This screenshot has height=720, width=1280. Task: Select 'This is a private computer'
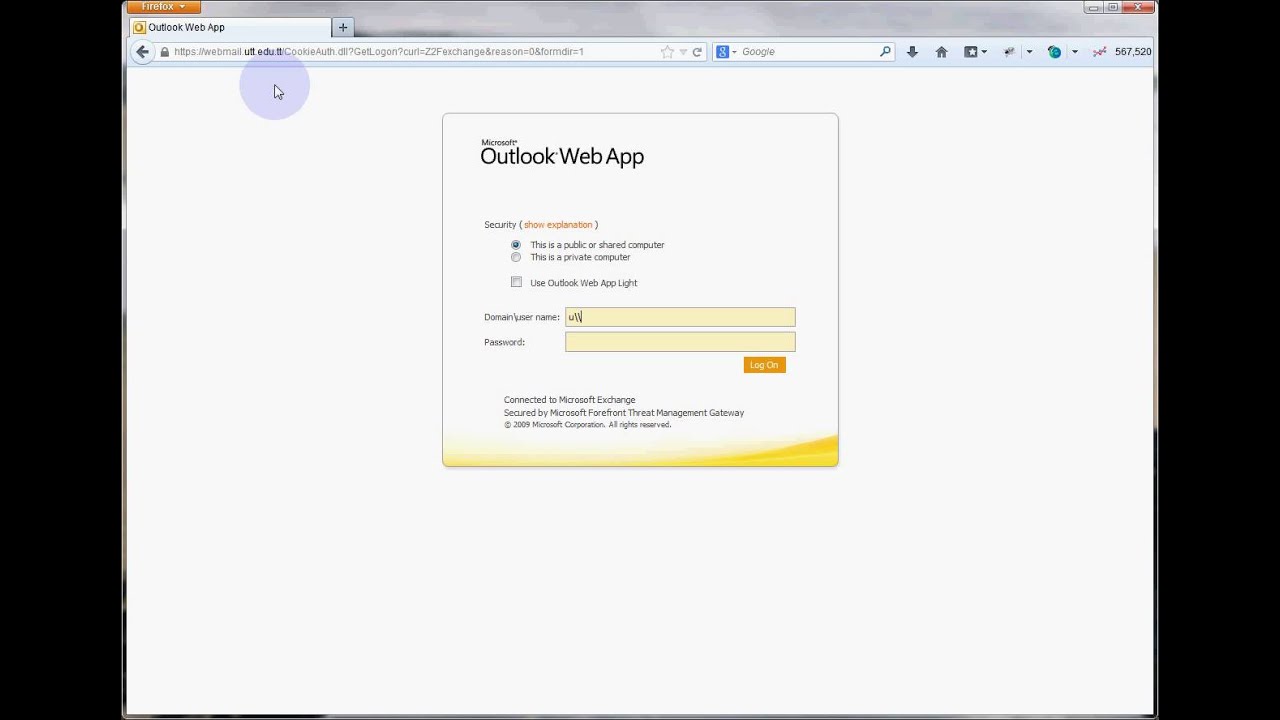516,257
